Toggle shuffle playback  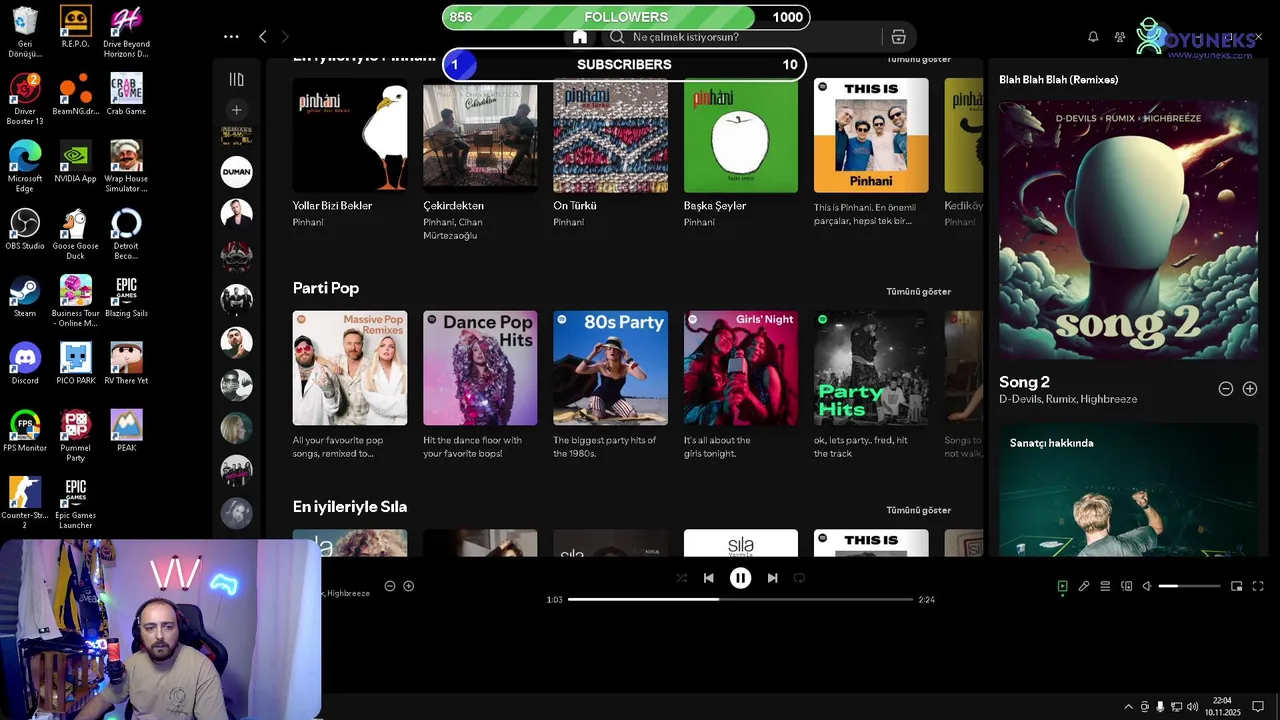coord(681,578)
